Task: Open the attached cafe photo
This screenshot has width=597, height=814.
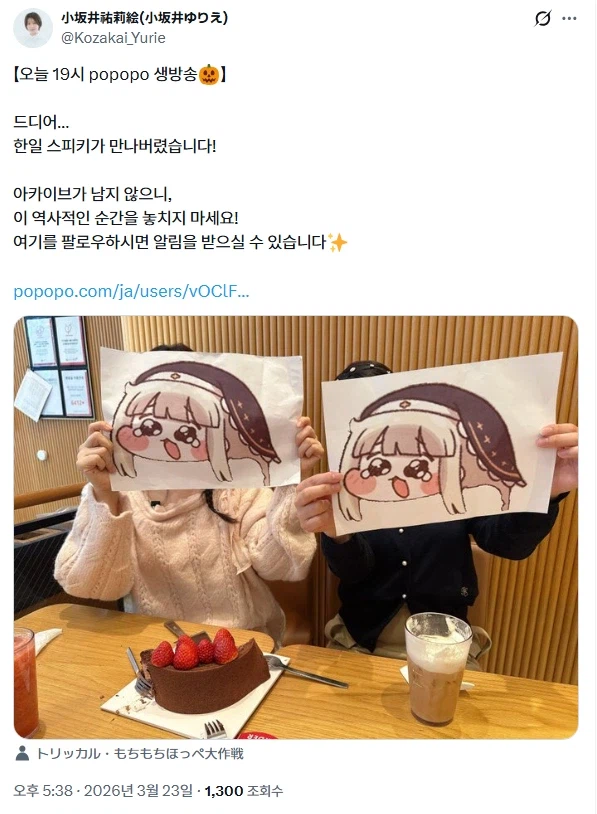Action: [296, 527]
